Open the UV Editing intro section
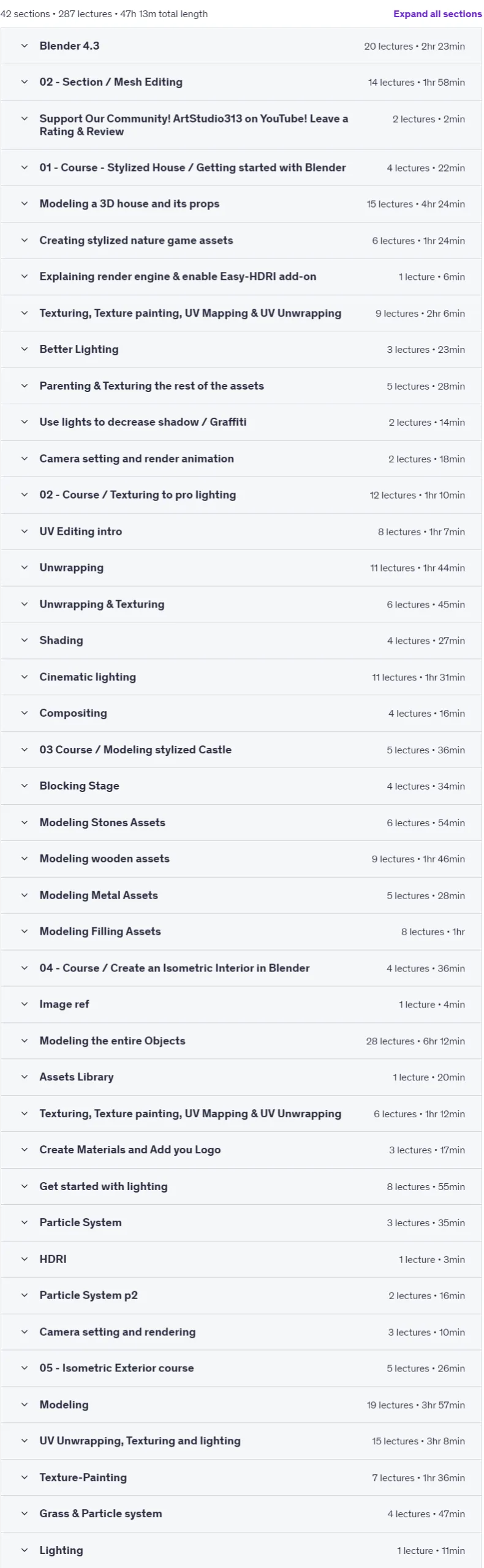 point(241,531)
